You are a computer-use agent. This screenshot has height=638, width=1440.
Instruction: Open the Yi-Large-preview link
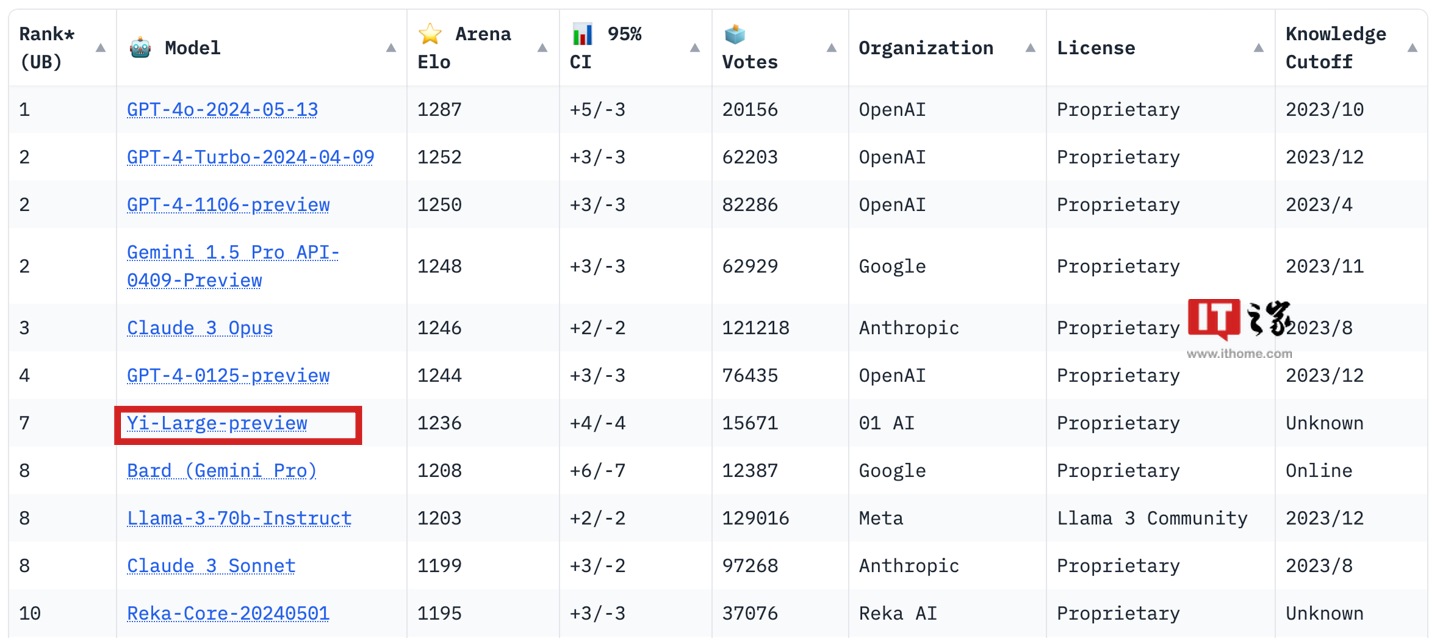click(217, 423)
